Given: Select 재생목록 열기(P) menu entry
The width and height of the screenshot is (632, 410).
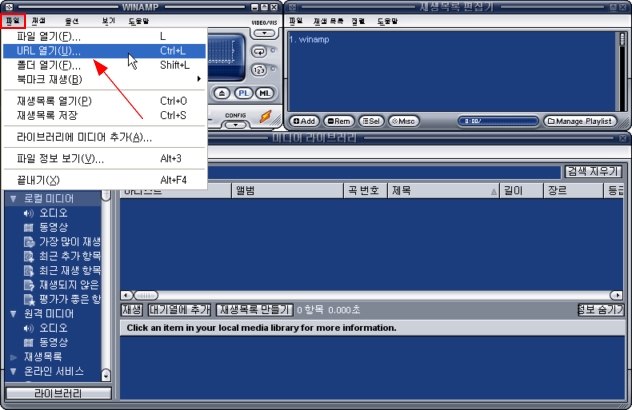Looking at the screenshot, I should click(x=104, y=101).
